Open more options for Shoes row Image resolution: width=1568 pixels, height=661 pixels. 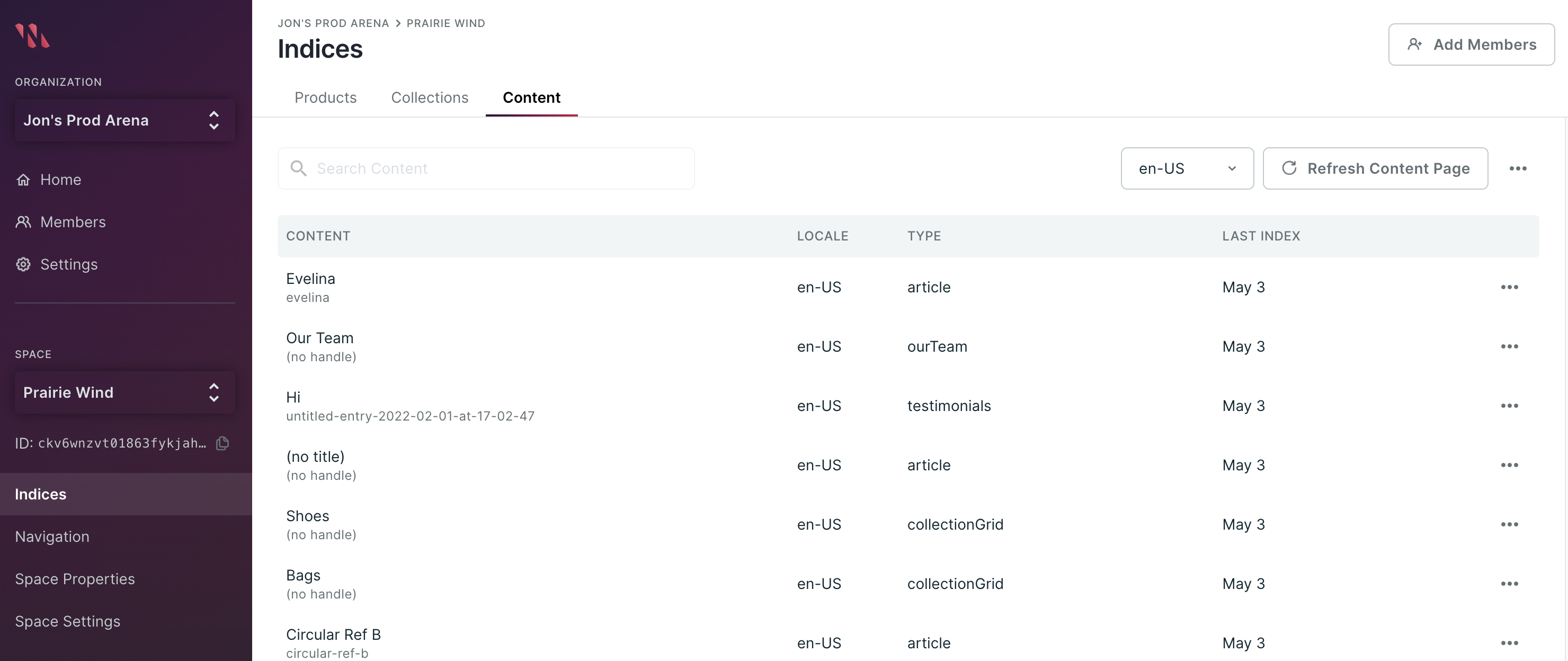click(x=1509, y=525)
